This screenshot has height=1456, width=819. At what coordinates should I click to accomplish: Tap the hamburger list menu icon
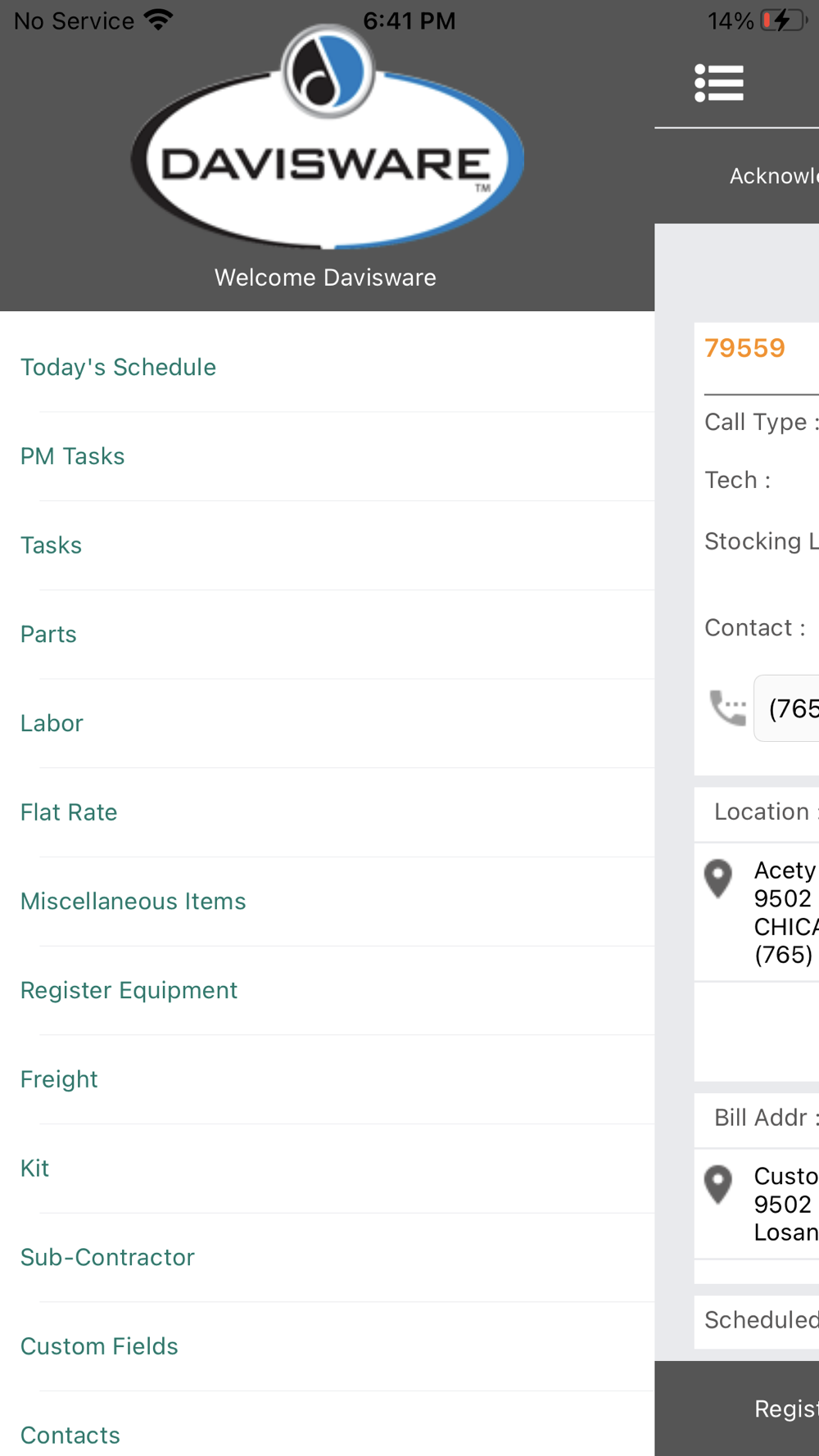coord(719,84)
